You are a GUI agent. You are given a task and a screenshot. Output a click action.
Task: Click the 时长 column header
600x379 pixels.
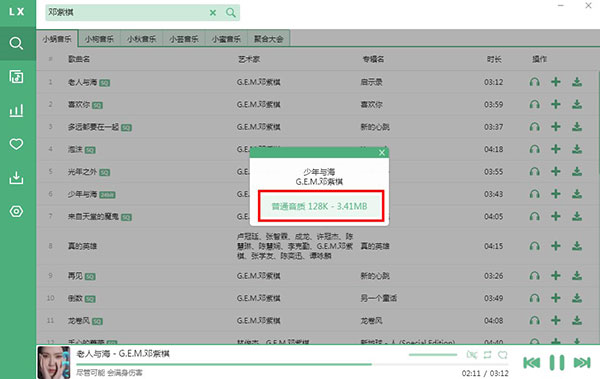494,59
